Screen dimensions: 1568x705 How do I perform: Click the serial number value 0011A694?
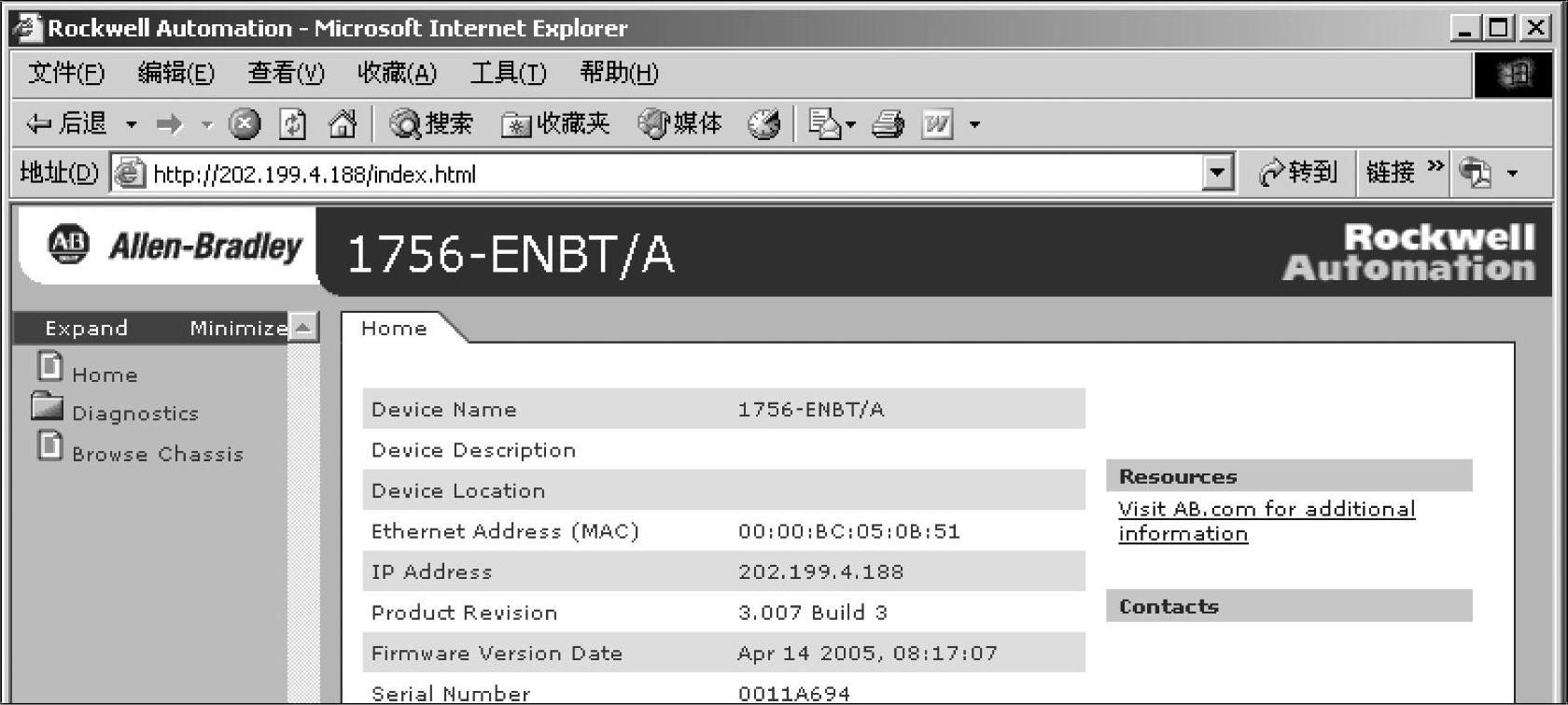[794, 694]
